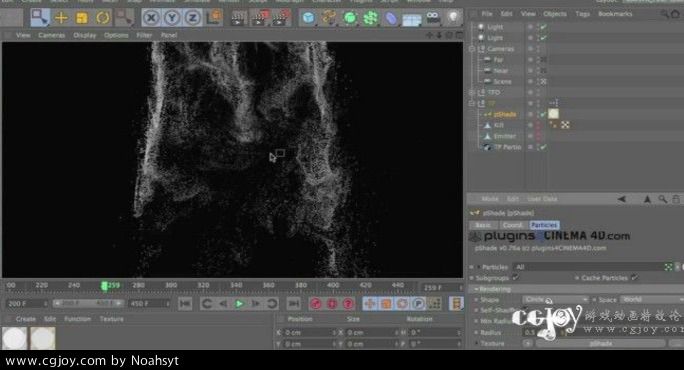Switch to the Particles tab
The height and width of the screenshot is (370, 684).
click(x=544, y=225)
